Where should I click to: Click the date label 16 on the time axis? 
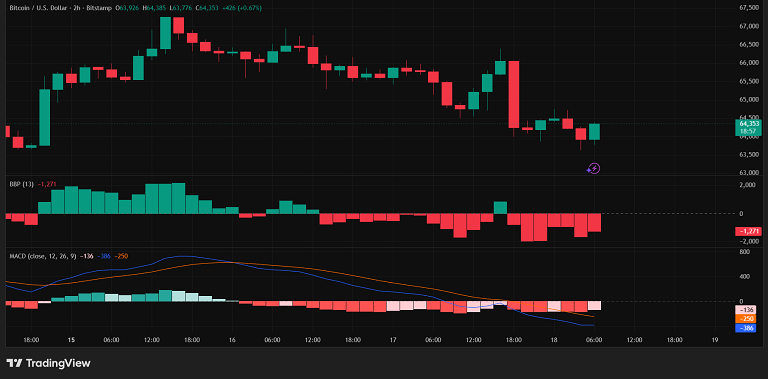click(x=232, y=340)
